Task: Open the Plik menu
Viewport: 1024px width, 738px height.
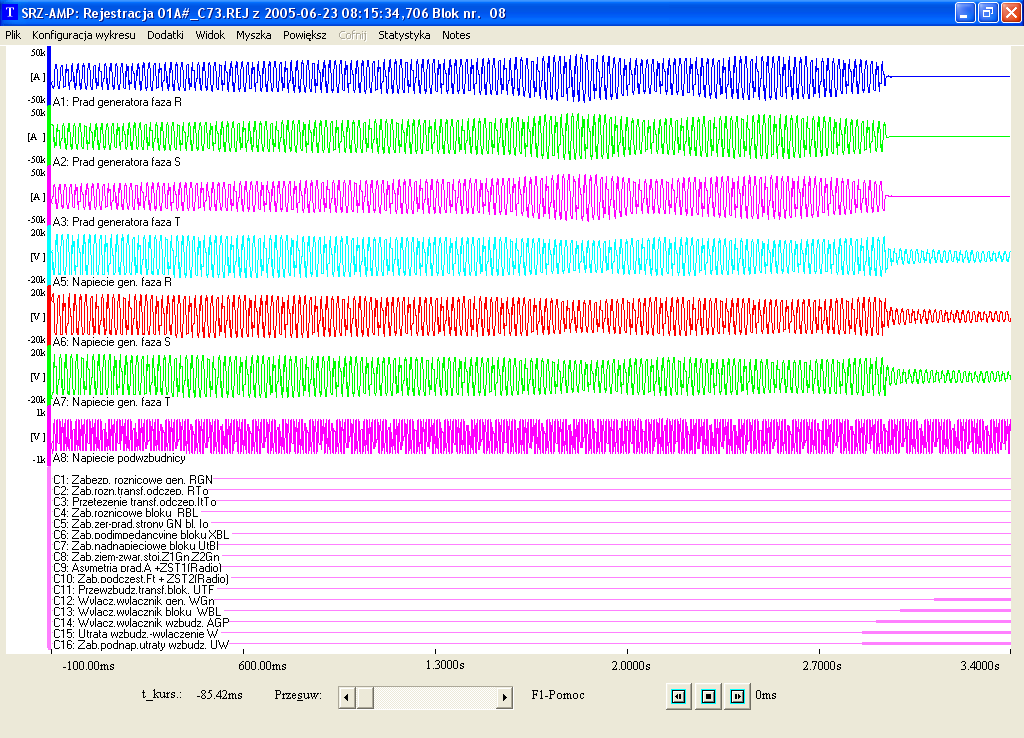Action: tap(13, 34)
